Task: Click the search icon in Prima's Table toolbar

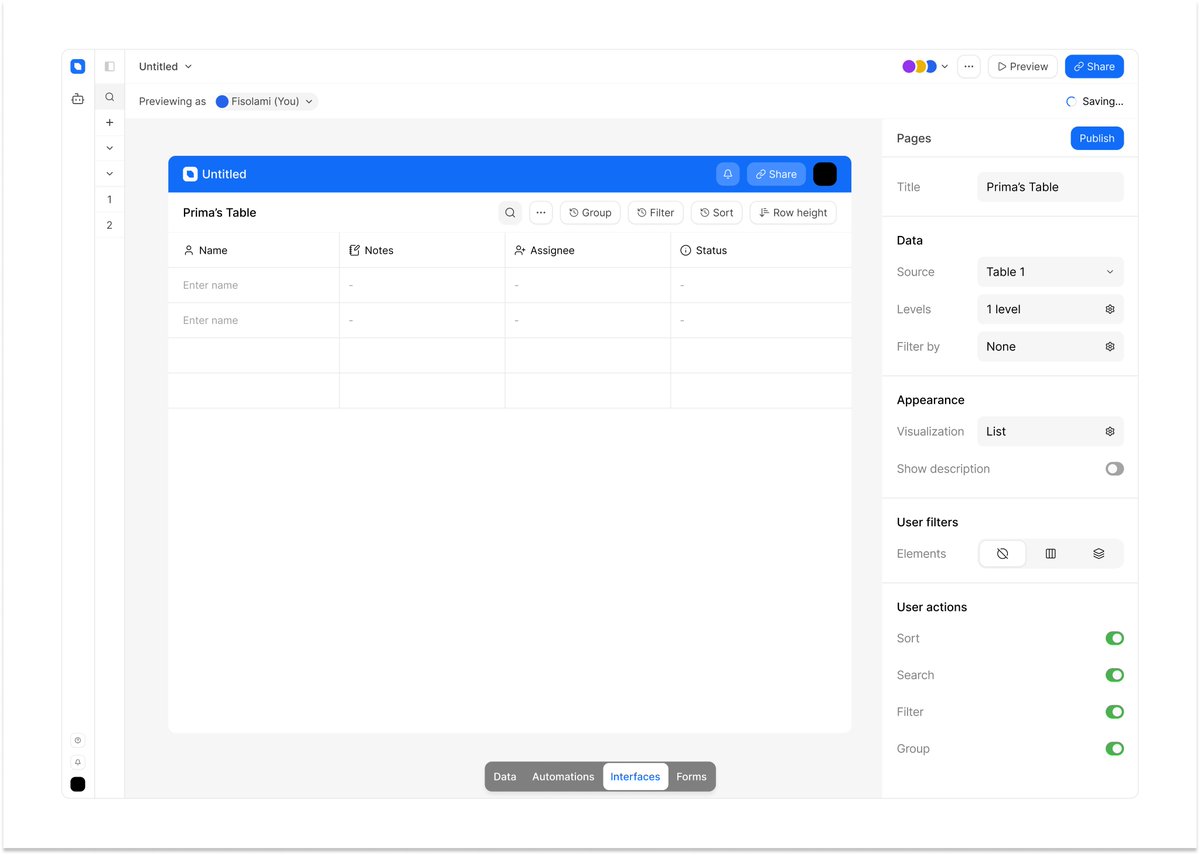Action: (x=510, y=213)
